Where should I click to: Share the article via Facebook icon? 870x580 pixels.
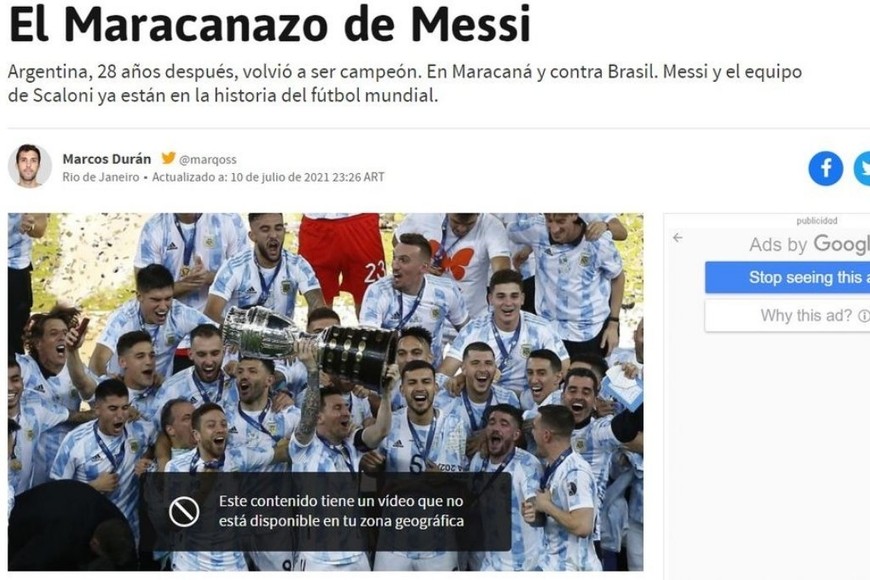pos(826,168)
